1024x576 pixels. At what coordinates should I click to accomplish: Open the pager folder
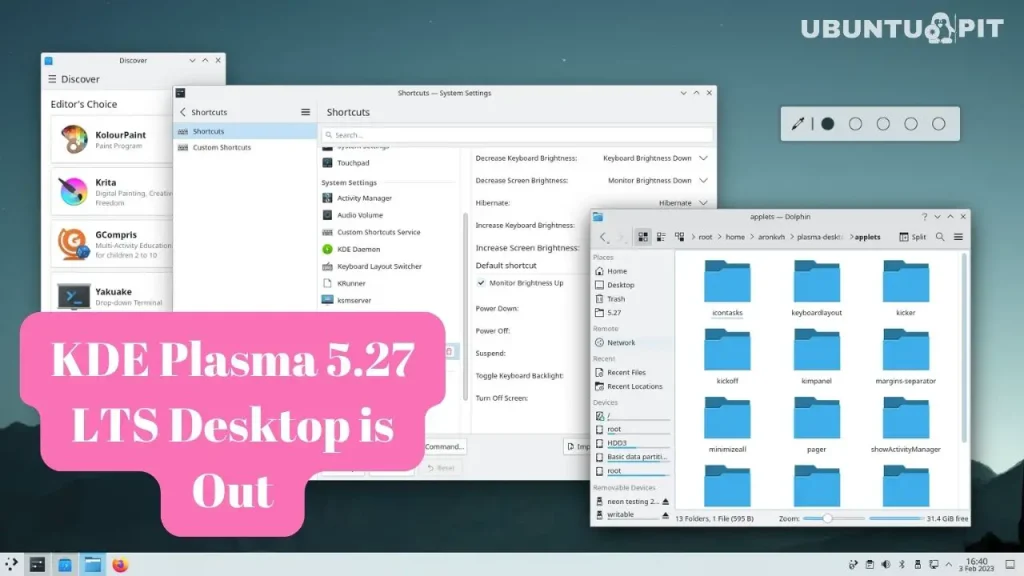coord(816,424)
